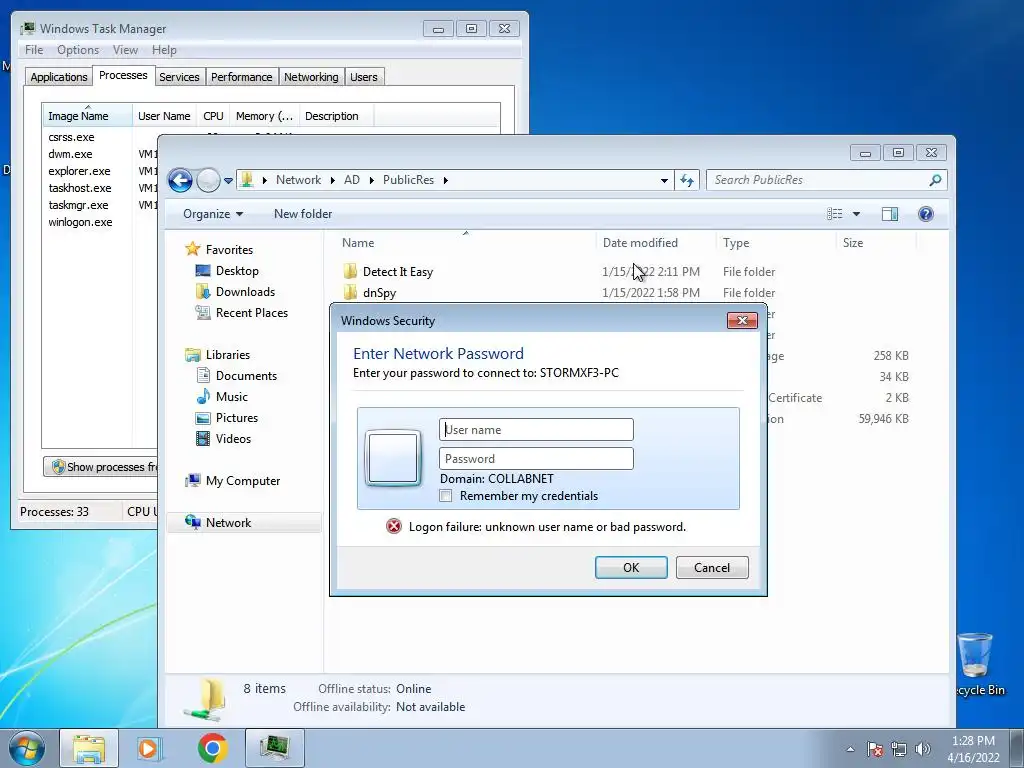1024x768 pixels.
Task: Click the Password field
Action: pyautogui.click(x=536, y=458)
